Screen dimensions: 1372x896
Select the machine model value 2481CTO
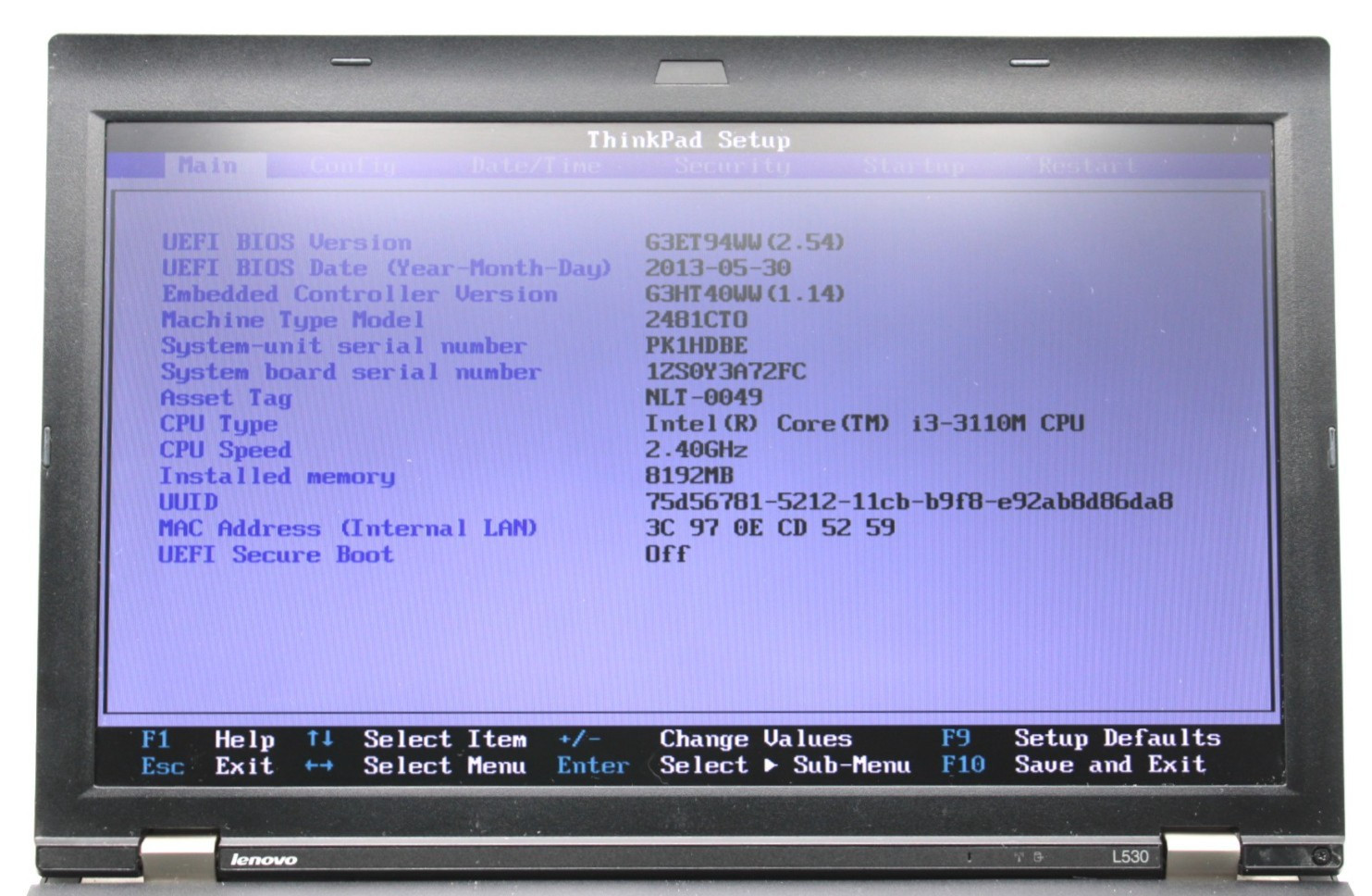(x=696, y=320)
